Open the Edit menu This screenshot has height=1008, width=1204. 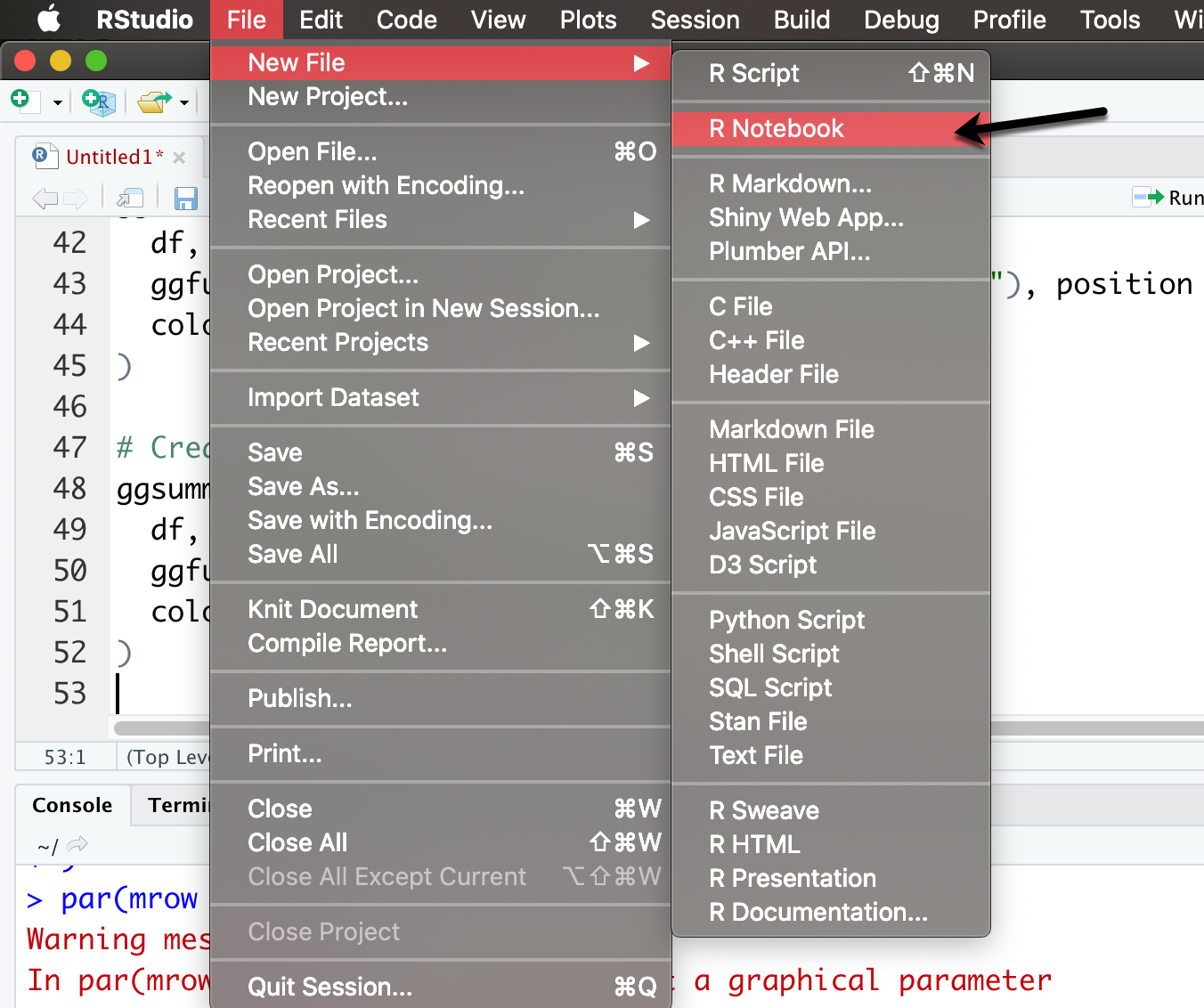click(x=321, y=20)
